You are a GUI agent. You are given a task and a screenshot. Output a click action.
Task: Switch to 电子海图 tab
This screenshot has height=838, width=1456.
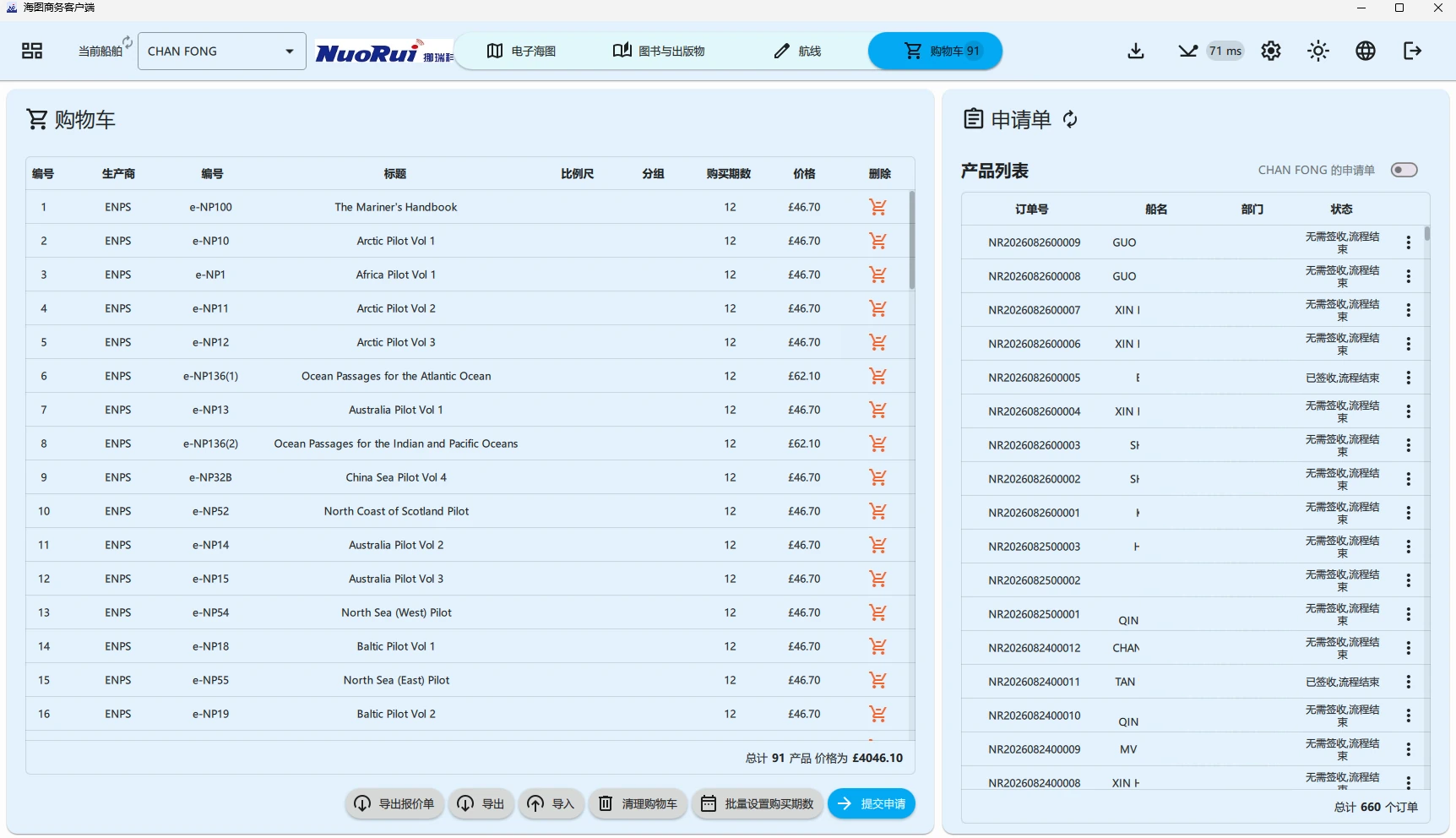point(521,51)
